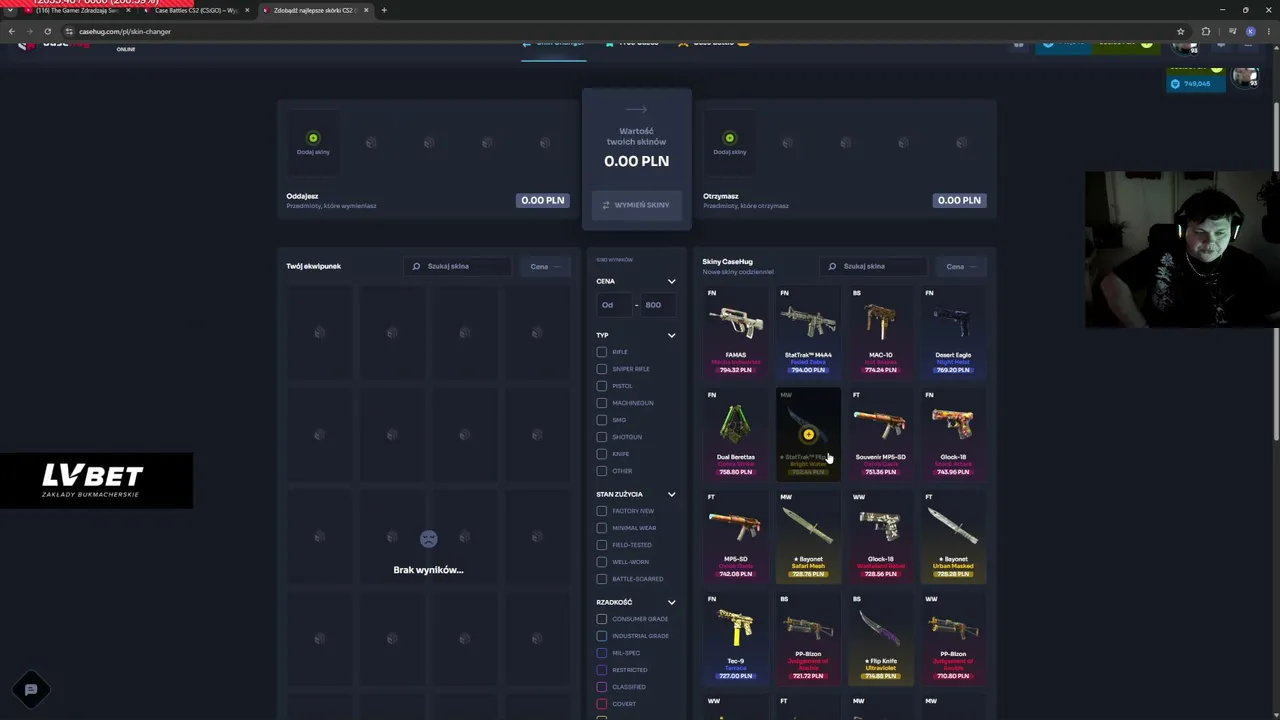Enable the Rifle type filter
The width and height of the screenshot is (1280, 720).
pos(601,352)
